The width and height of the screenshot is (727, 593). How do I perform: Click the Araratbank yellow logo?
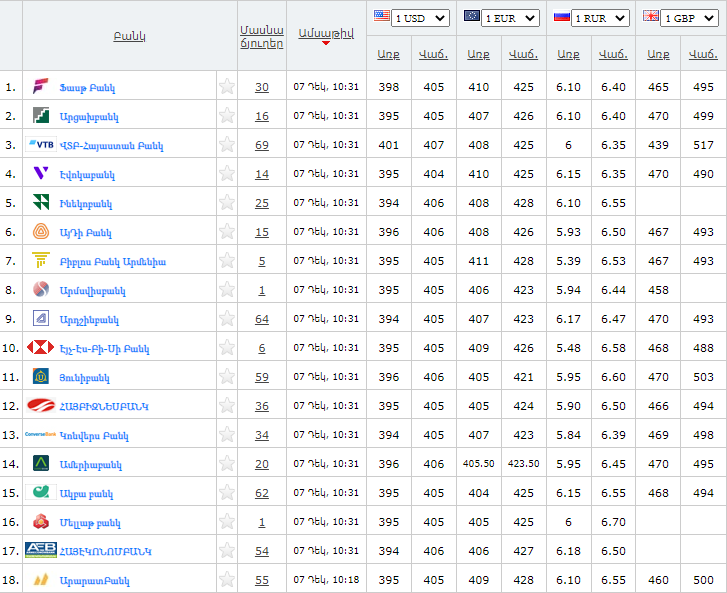pos(41,580)
